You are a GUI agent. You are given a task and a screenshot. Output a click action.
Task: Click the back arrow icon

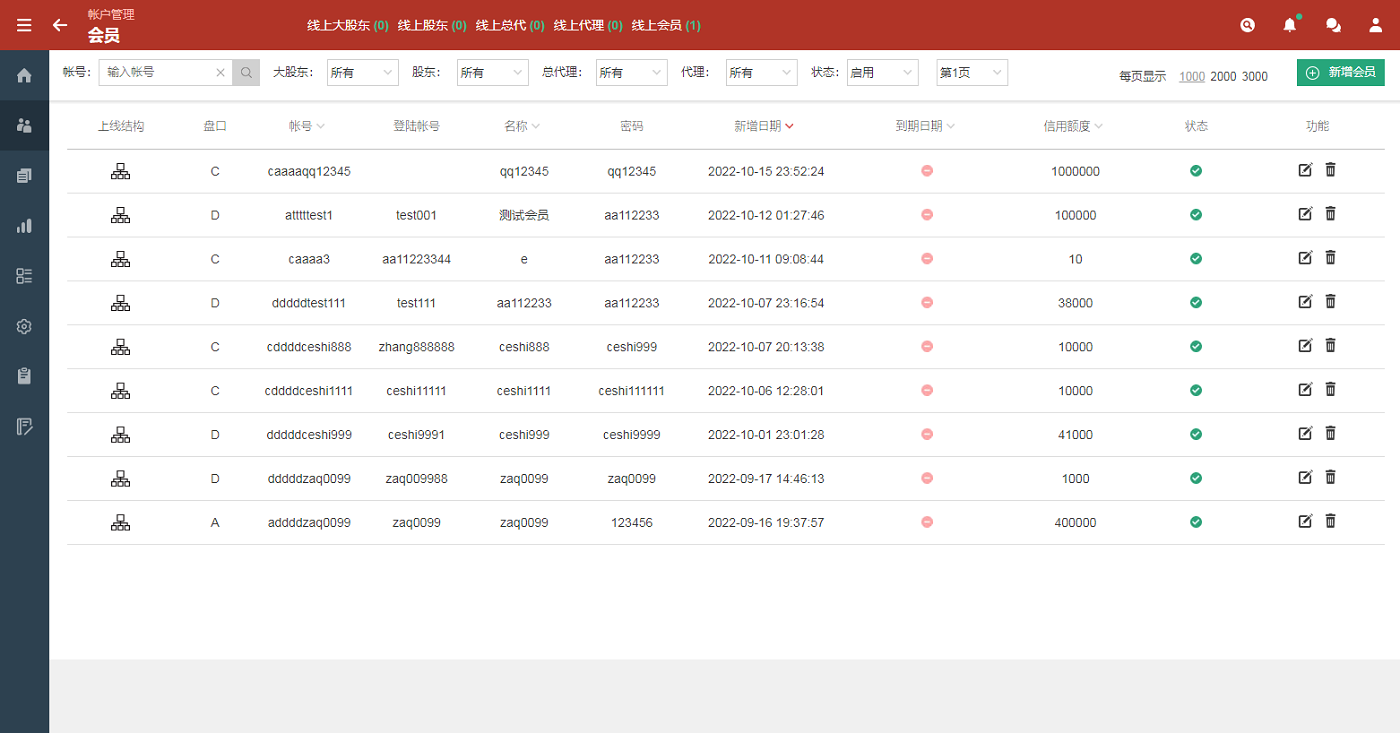pos(60,25)
